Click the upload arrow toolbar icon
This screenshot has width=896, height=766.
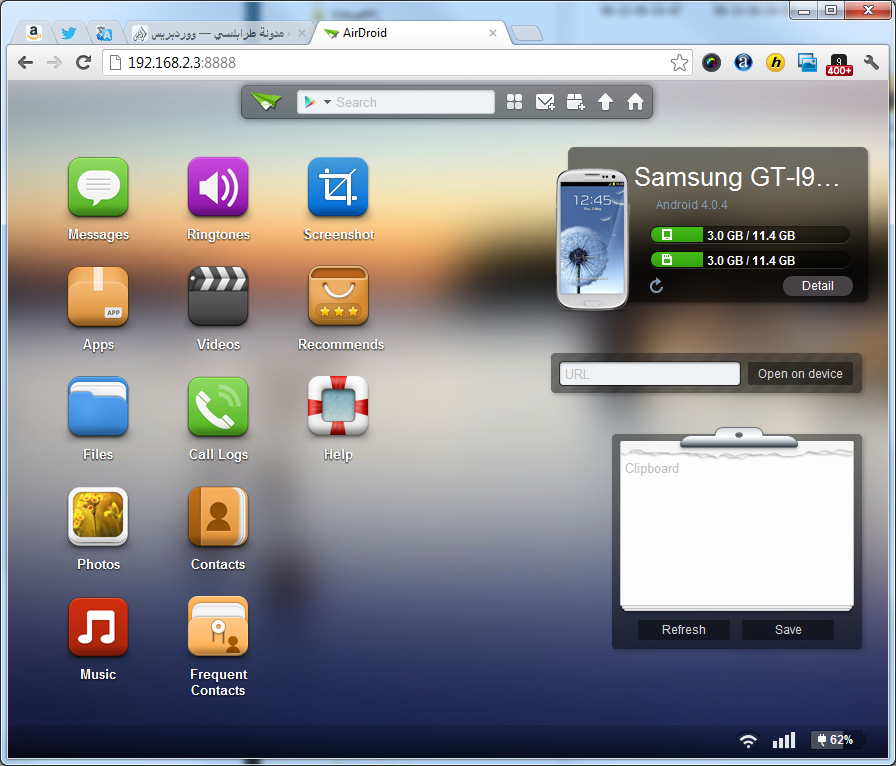pos(605,102)
